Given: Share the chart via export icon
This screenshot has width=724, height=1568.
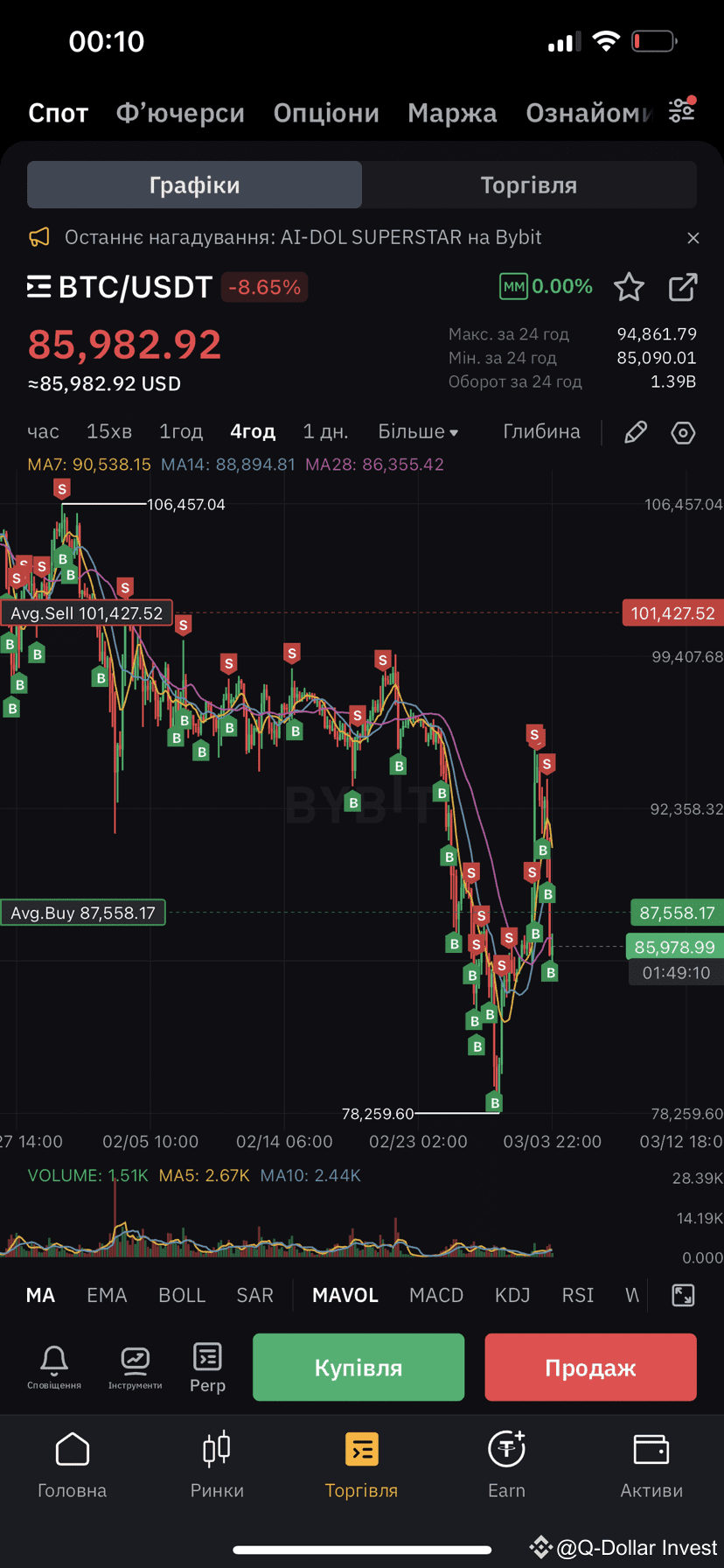Looking at the screenshot, I should [x=683, y=287].
